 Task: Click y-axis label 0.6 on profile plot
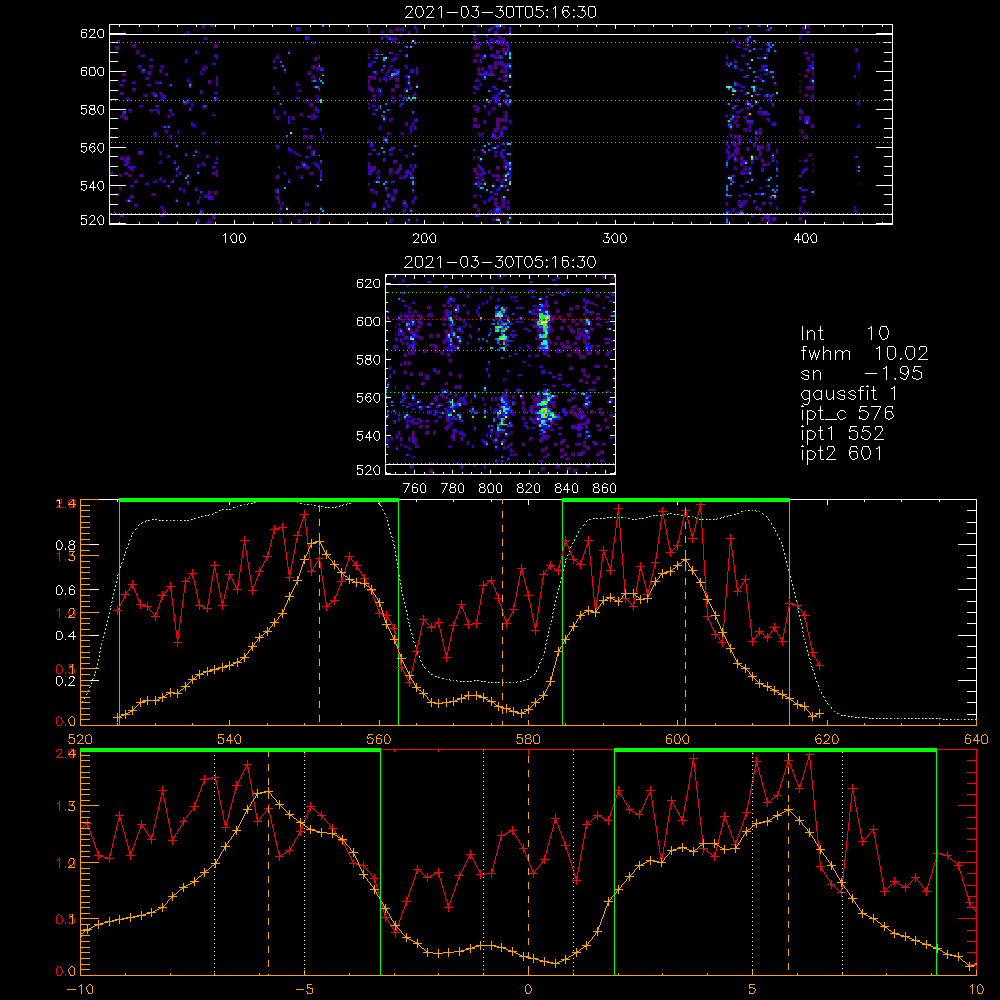click(x=66, y=591)
